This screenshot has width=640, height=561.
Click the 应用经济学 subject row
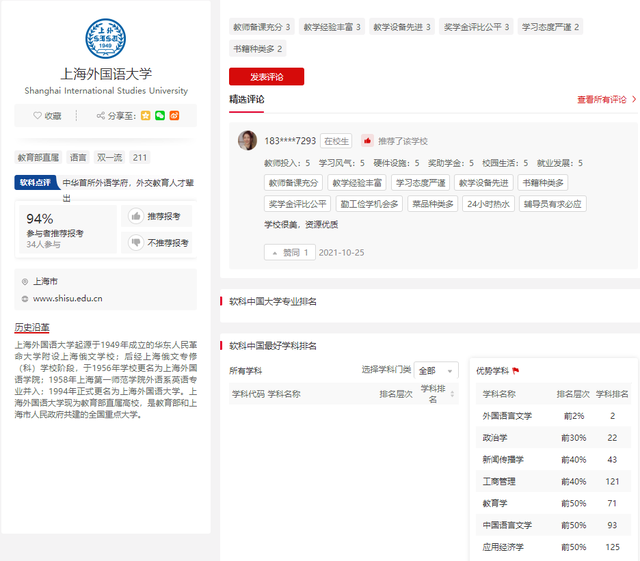click(553, 547)
